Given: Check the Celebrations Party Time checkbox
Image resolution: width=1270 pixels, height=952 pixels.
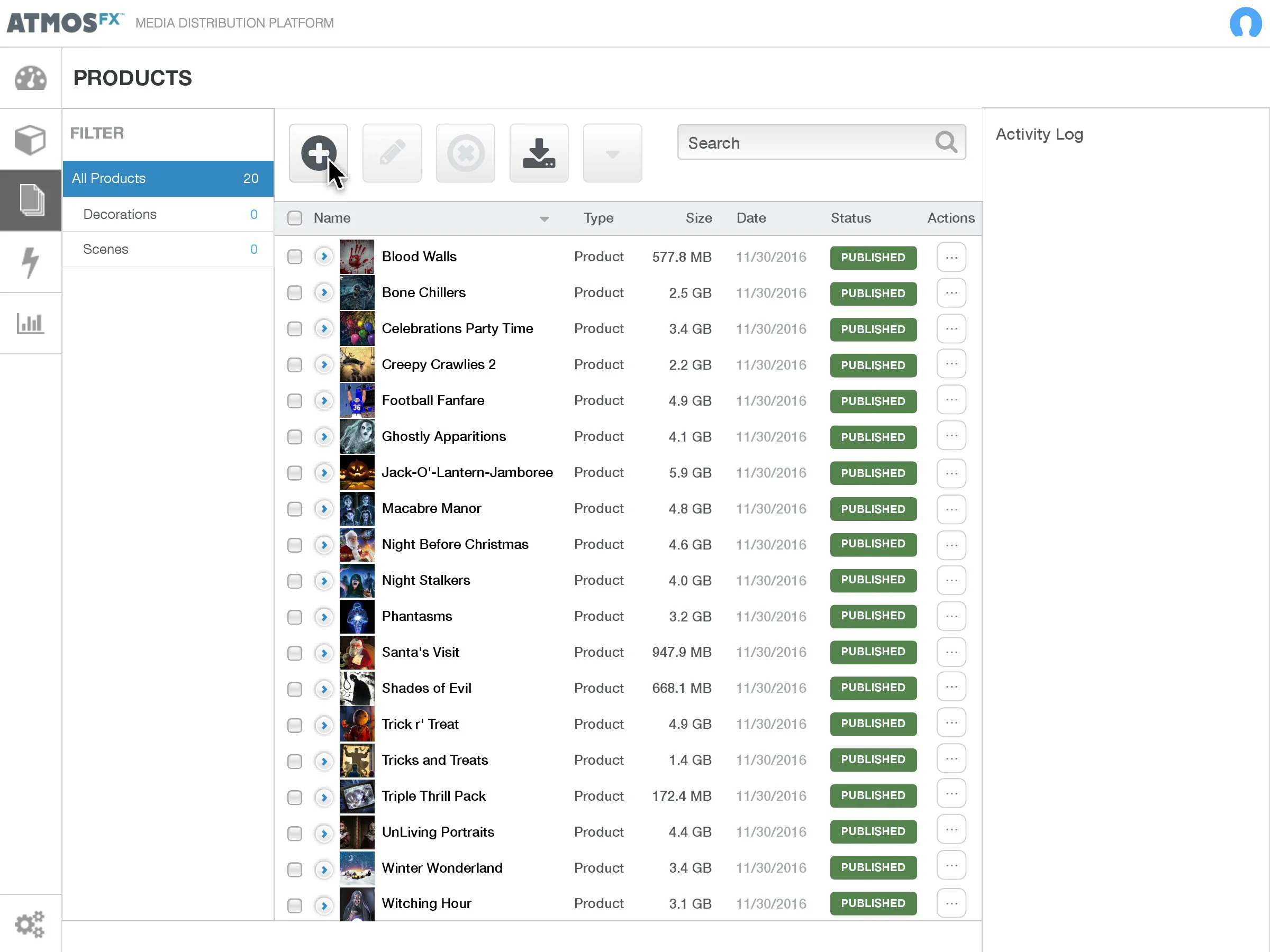Looking at the screenshot, I should [295, 329].
